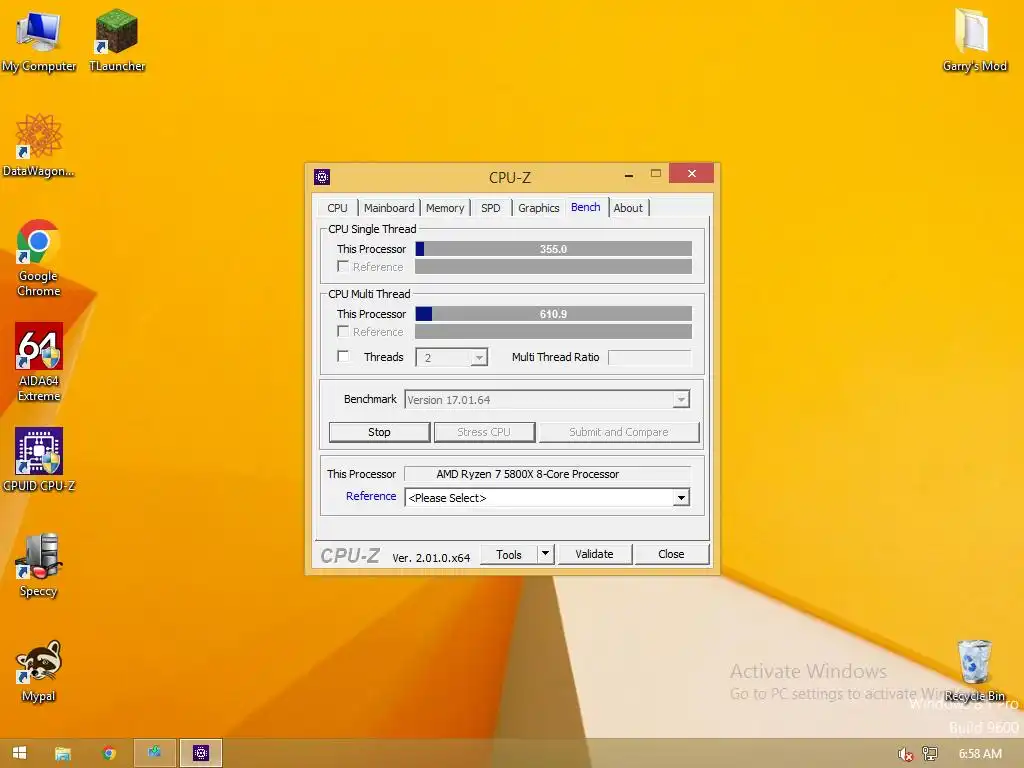
Task: Expand the Threads count dropdown
Action: click(x=479, y=357)
